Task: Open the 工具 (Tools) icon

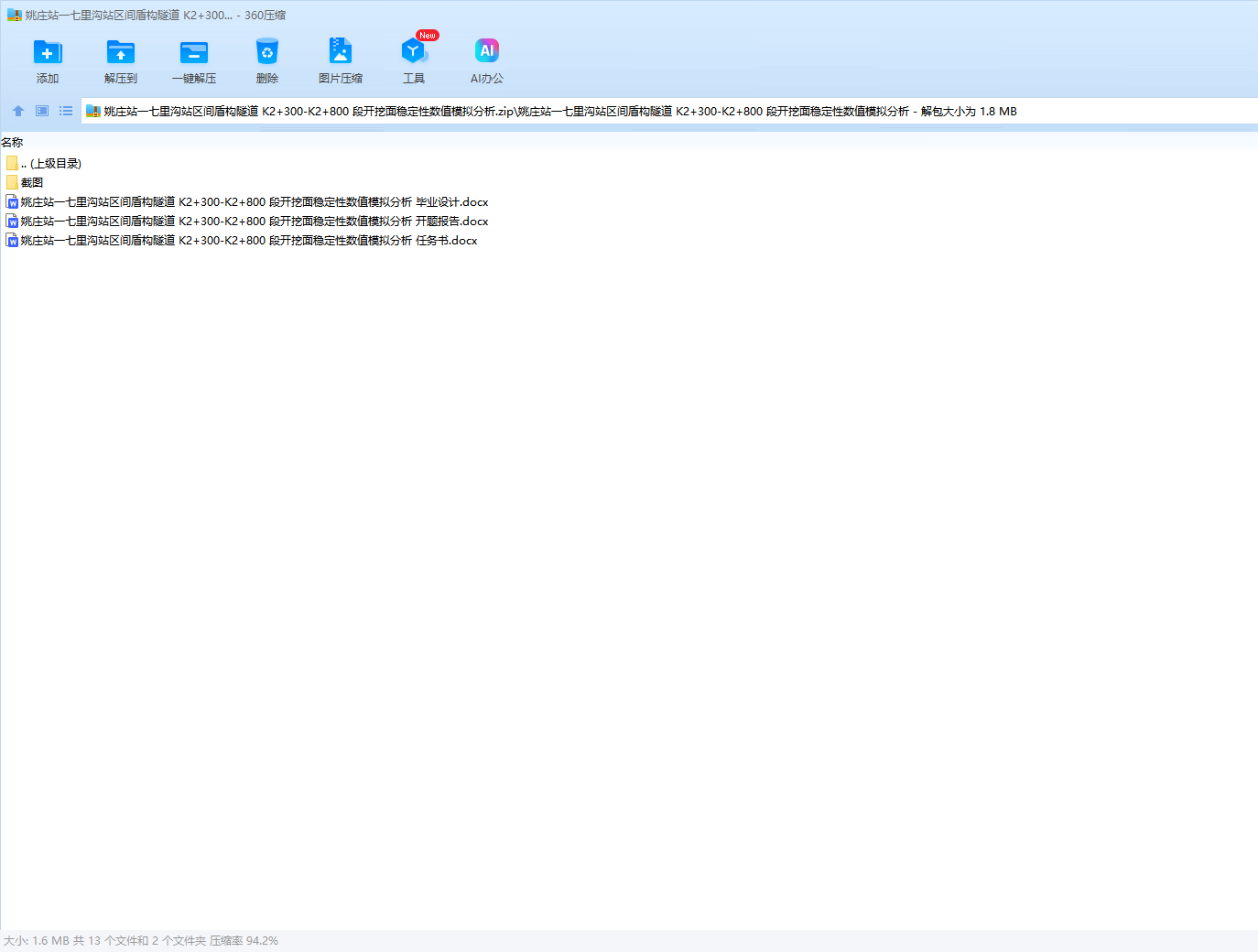Action: pos(414,51)
